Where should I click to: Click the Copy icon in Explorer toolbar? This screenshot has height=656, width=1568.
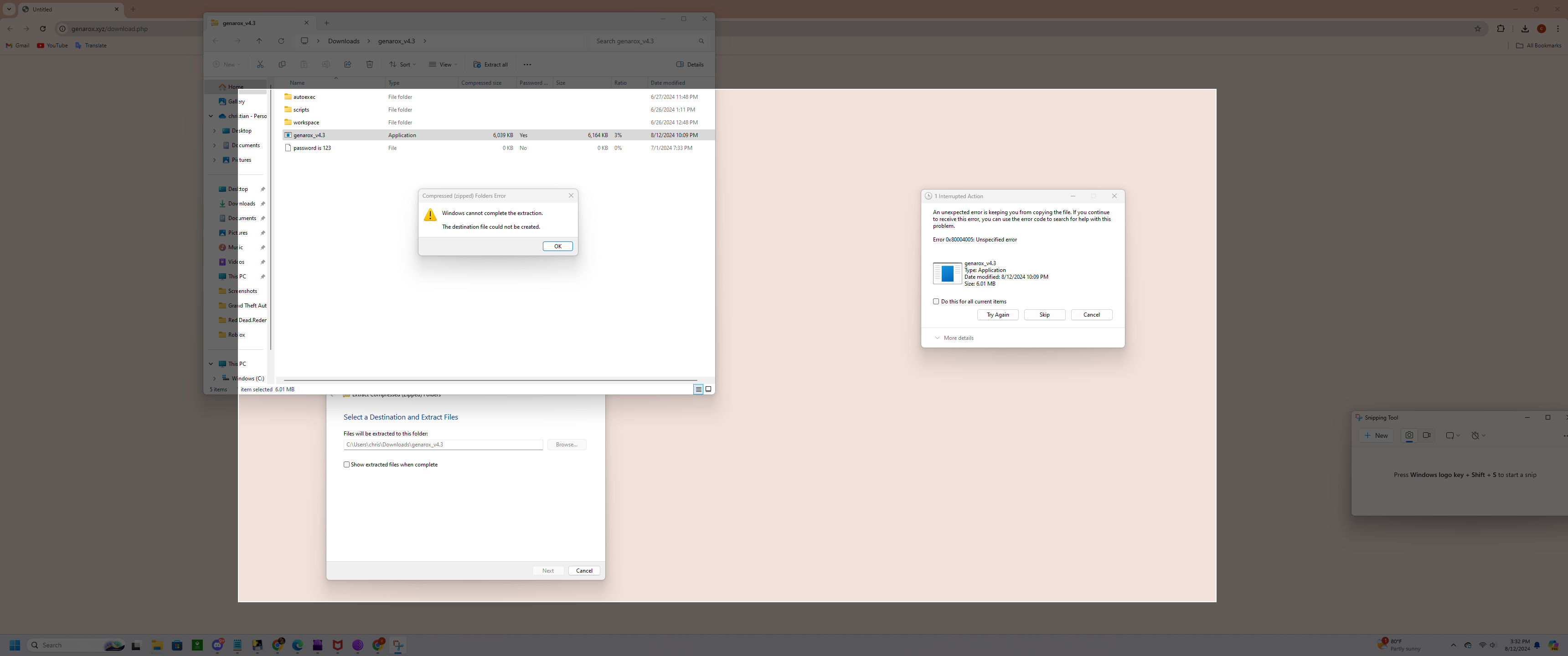[x=282, y=65]
